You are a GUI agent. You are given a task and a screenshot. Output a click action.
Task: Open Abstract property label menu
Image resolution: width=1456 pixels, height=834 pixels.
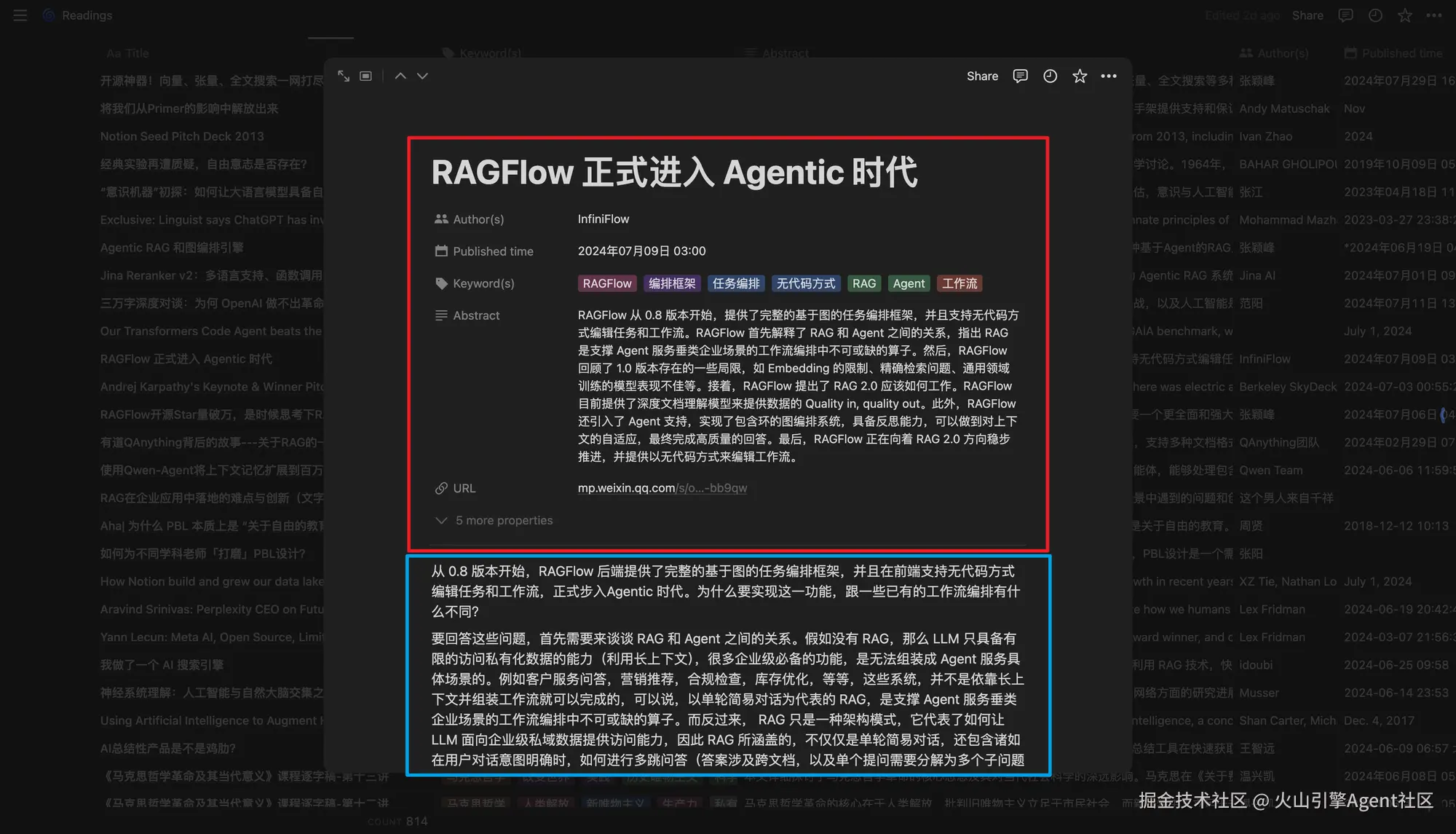[475, 315]
